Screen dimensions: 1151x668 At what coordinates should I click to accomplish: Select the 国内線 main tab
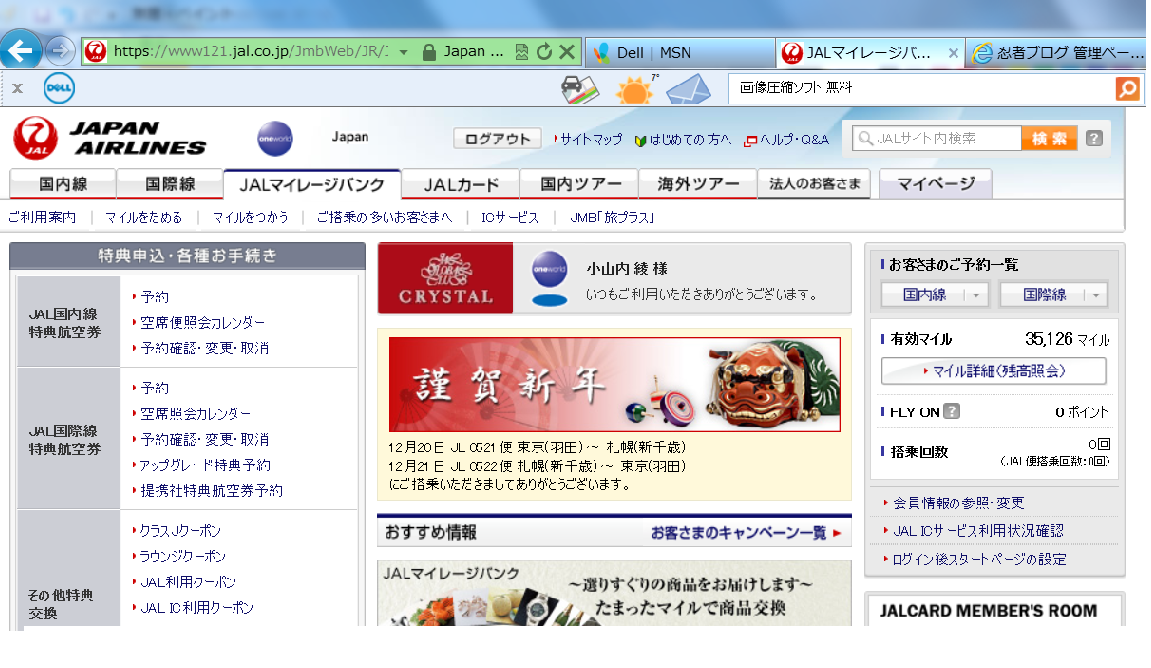click(x=62, y=184)
